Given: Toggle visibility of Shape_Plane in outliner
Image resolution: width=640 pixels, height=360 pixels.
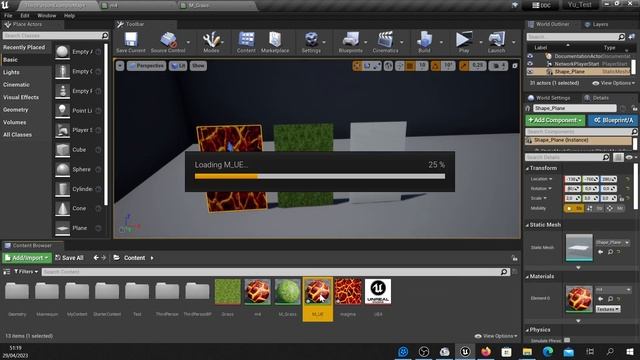Looking at the screenshot, I should (x=530, y=72).
